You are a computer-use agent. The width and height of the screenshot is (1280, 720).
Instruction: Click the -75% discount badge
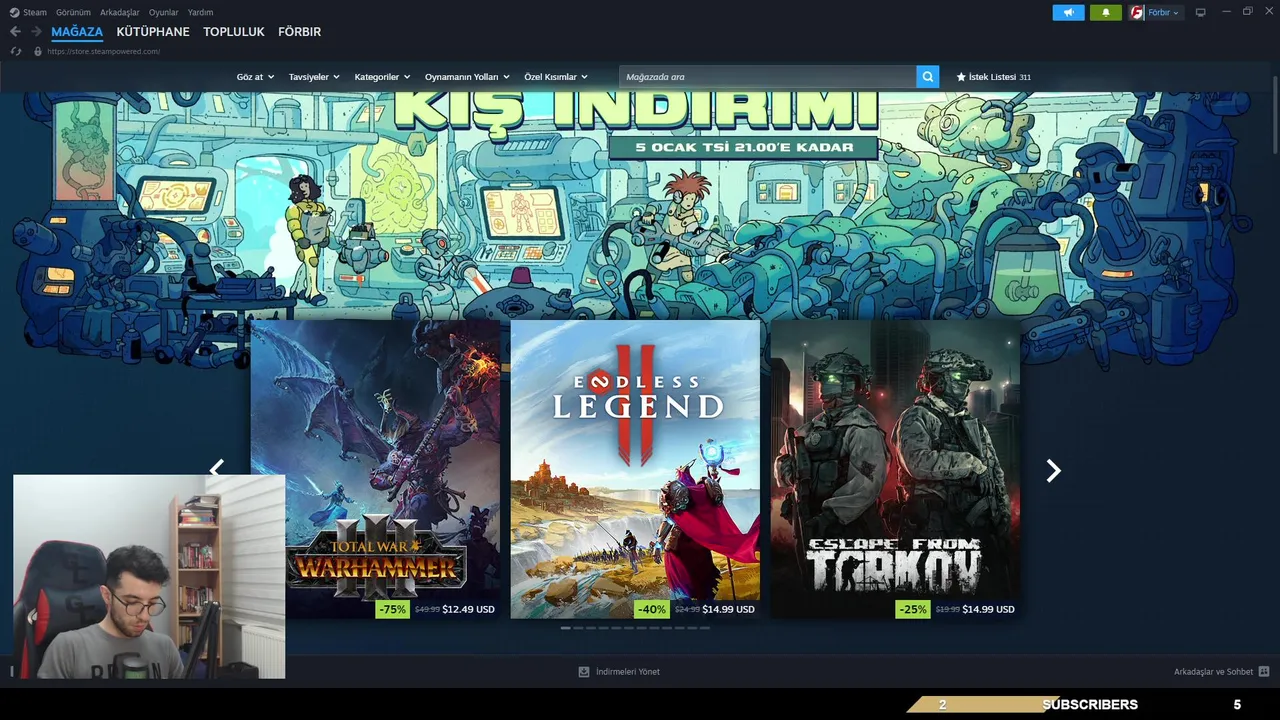pyautogui.click(x=392, y=609)
